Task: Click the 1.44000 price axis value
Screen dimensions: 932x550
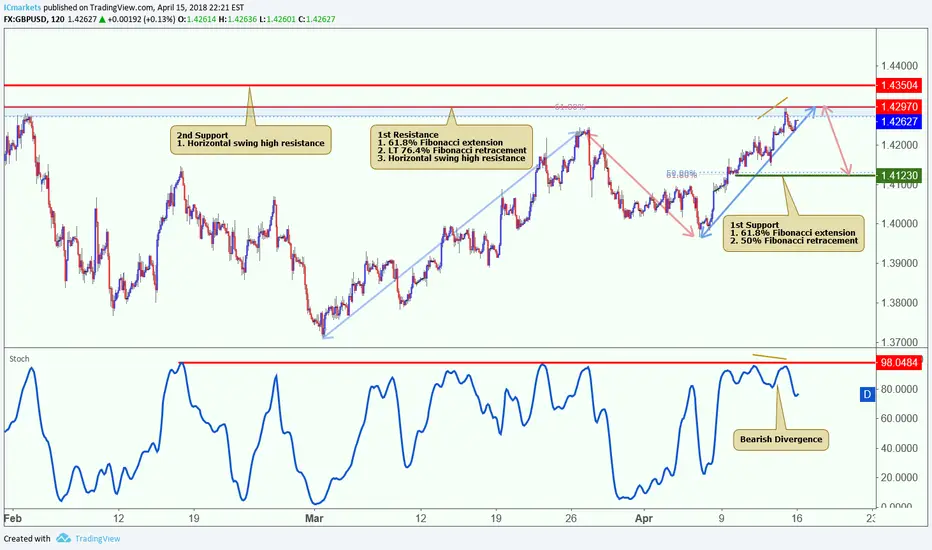Action: (x=900, y=65)
